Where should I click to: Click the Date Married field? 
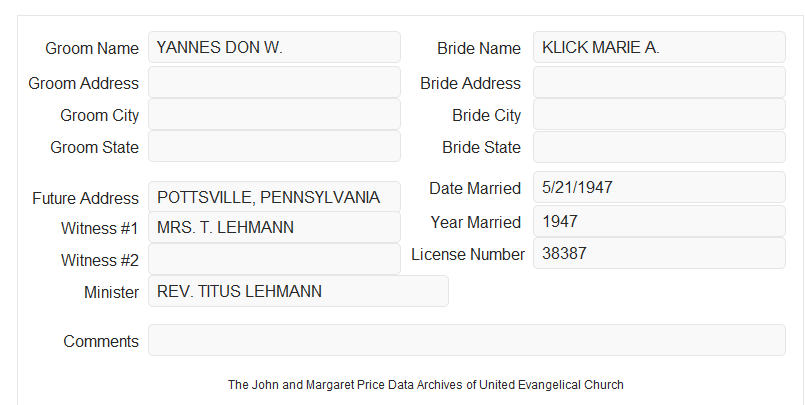[659, 187]
